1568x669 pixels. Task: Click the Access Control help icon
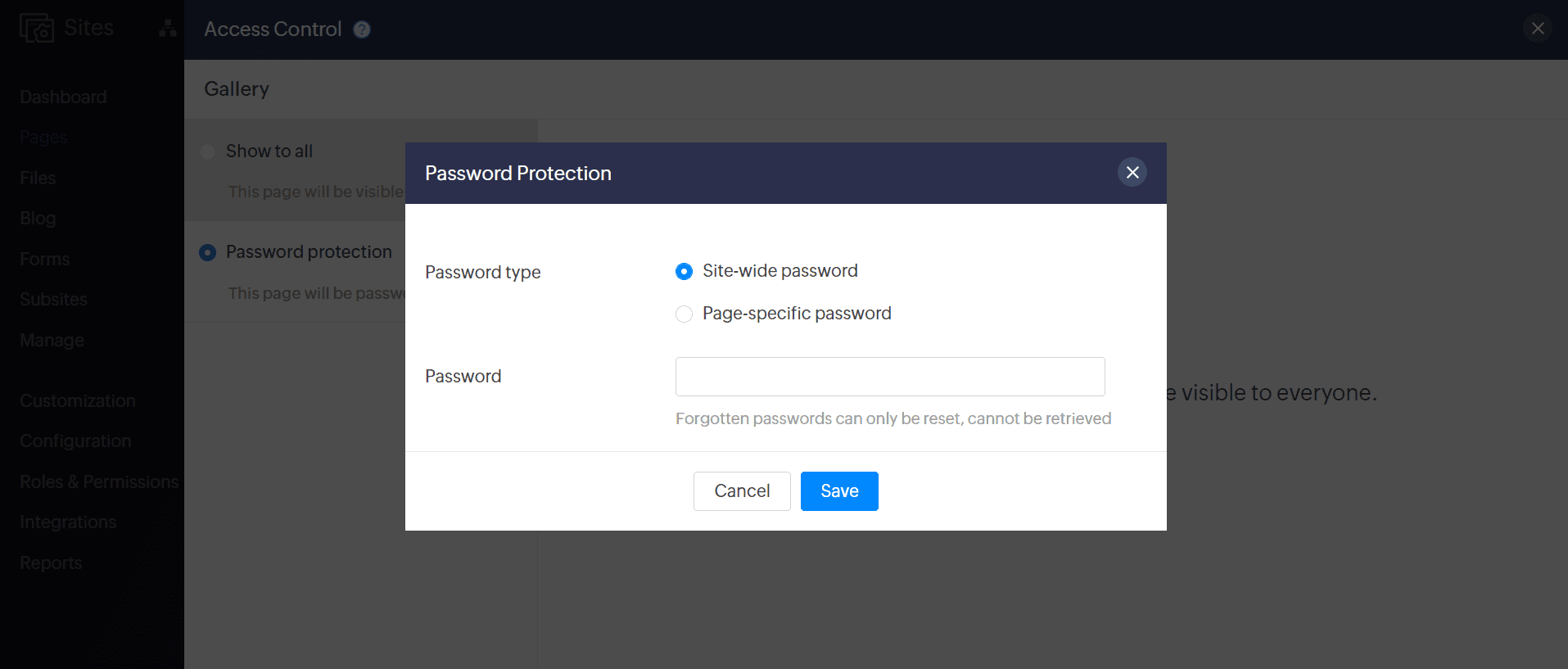[362, 29]
